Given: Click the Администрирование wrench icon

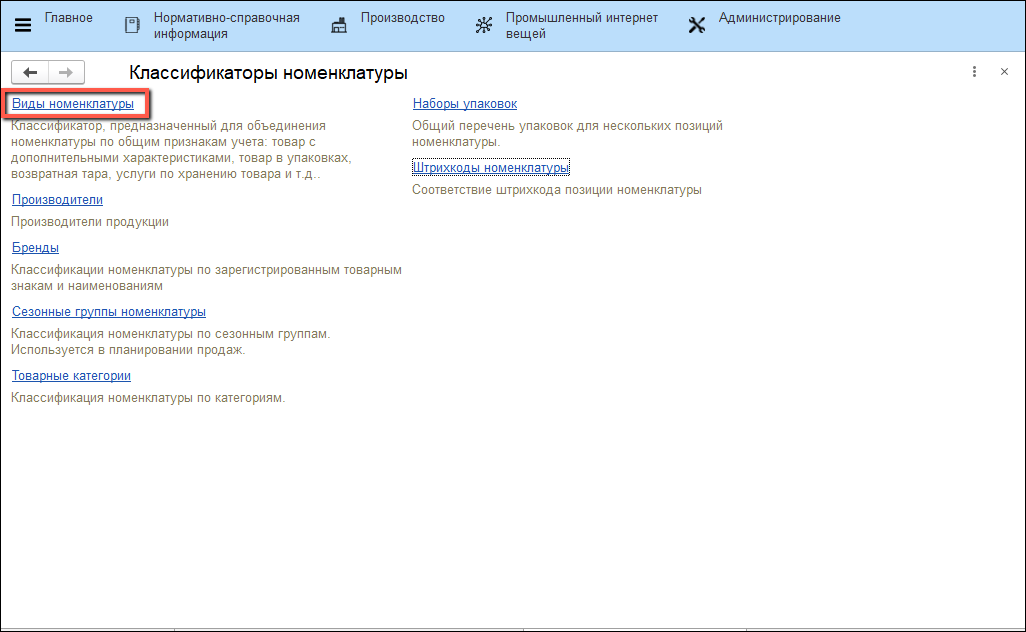Looking at the screenshot, I should pyautogui.click(x=697, y=26).
